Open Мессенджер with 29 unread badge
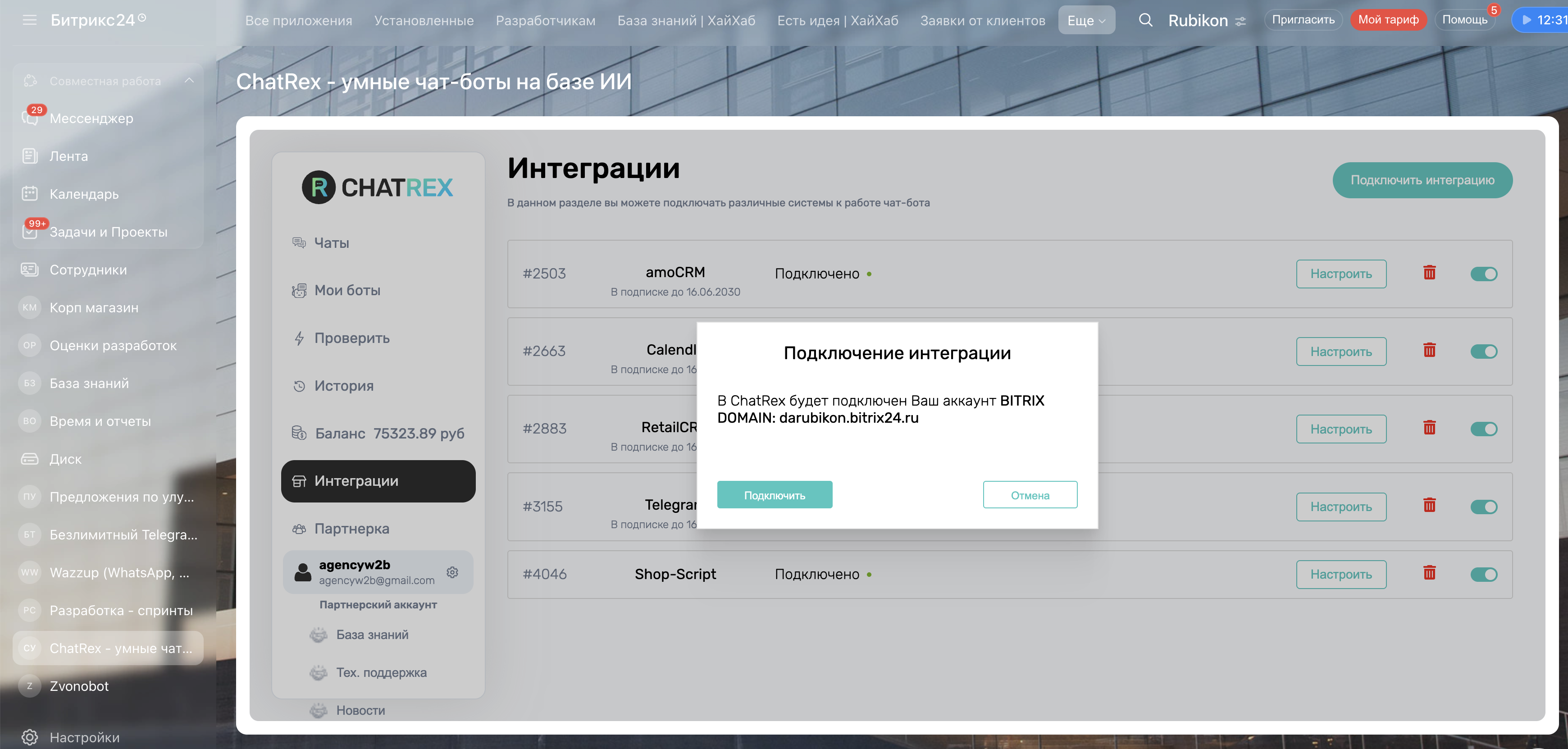The image size is (1568, 749). pyautogui.click(x=91, y=118)
